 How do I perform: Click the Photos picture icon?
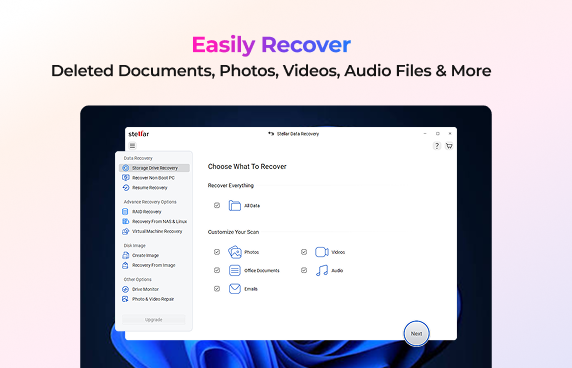235,252
